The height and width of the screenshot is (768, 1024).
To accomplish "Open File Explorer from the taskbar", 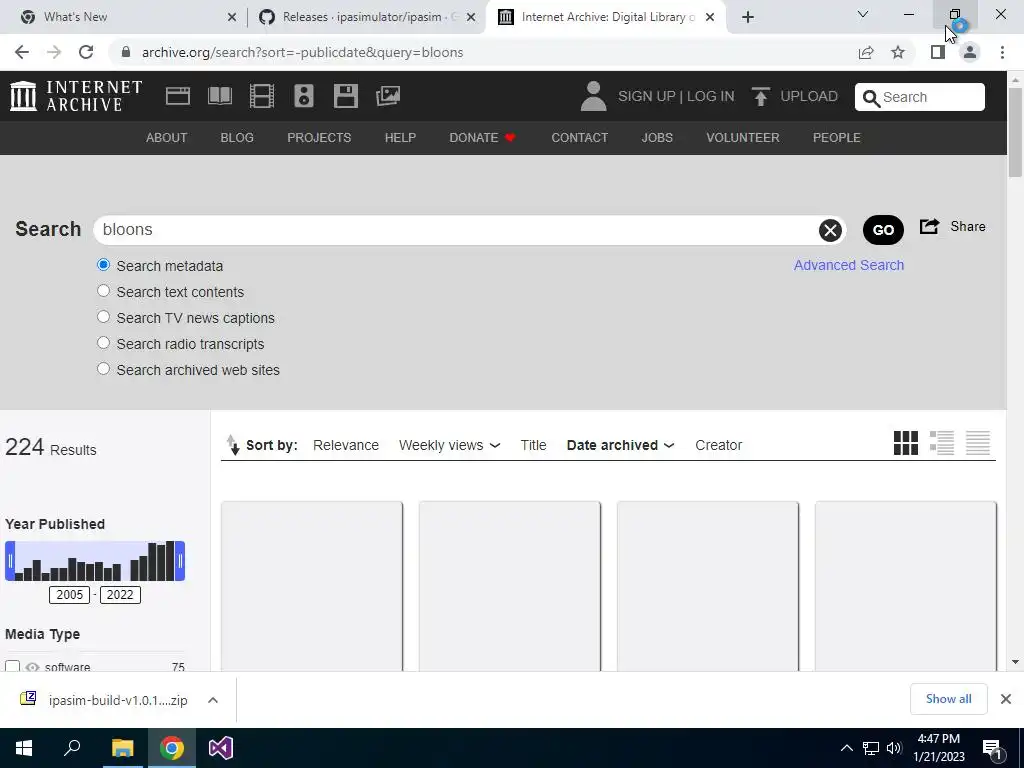I will click(x=122, y=748).
